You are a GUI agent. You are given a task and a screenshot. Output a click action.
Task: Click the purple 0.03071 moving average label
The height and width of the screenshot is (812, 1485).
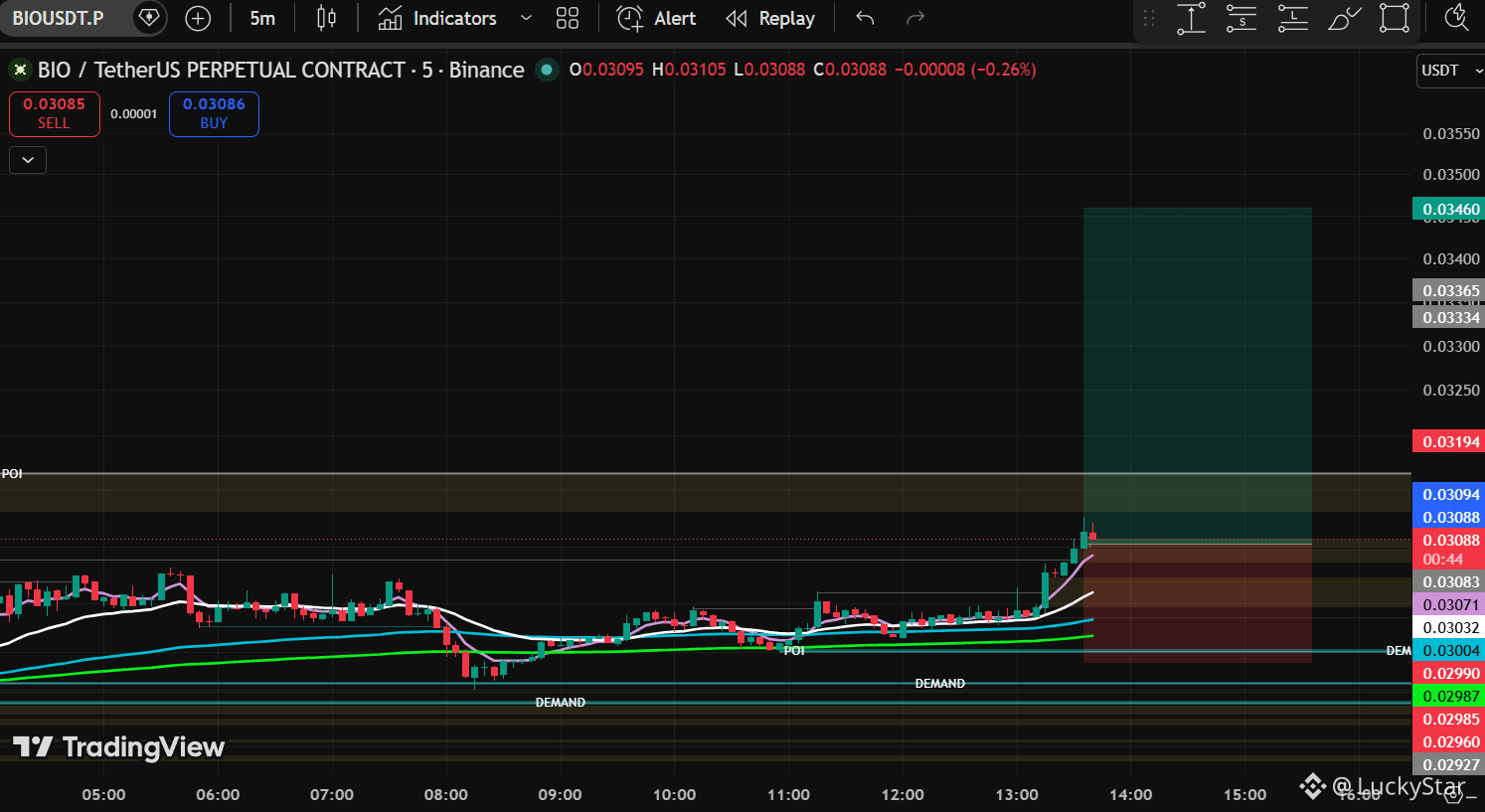coord(1448,604)
